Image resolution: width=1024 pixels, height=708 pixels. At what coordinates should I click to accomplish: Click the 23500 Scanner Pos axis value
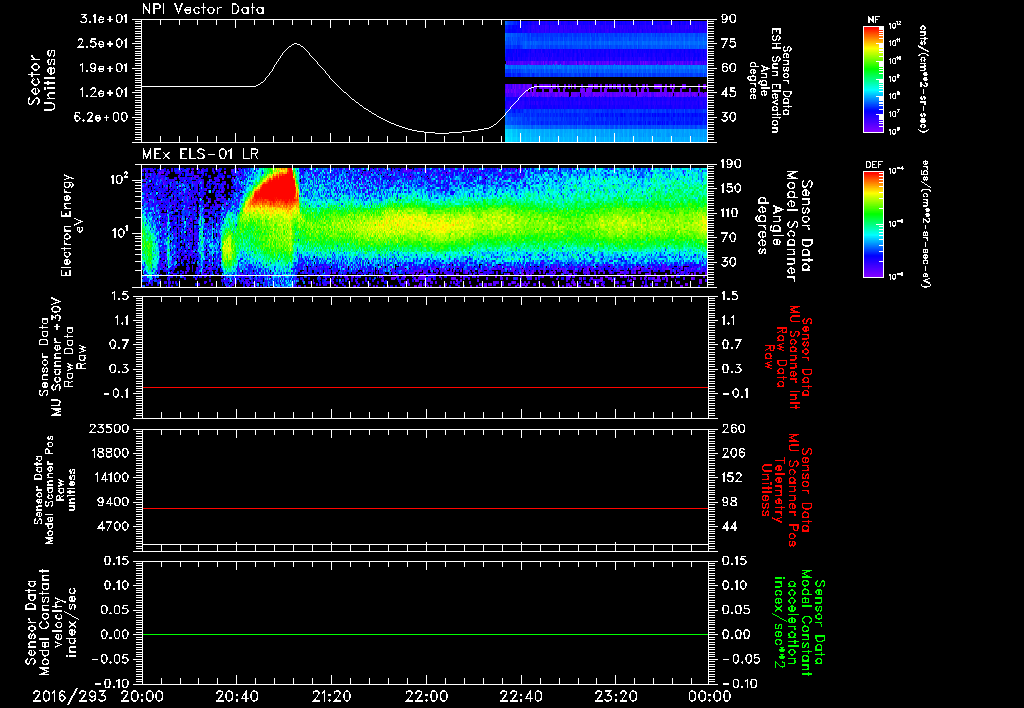(109, 428)
